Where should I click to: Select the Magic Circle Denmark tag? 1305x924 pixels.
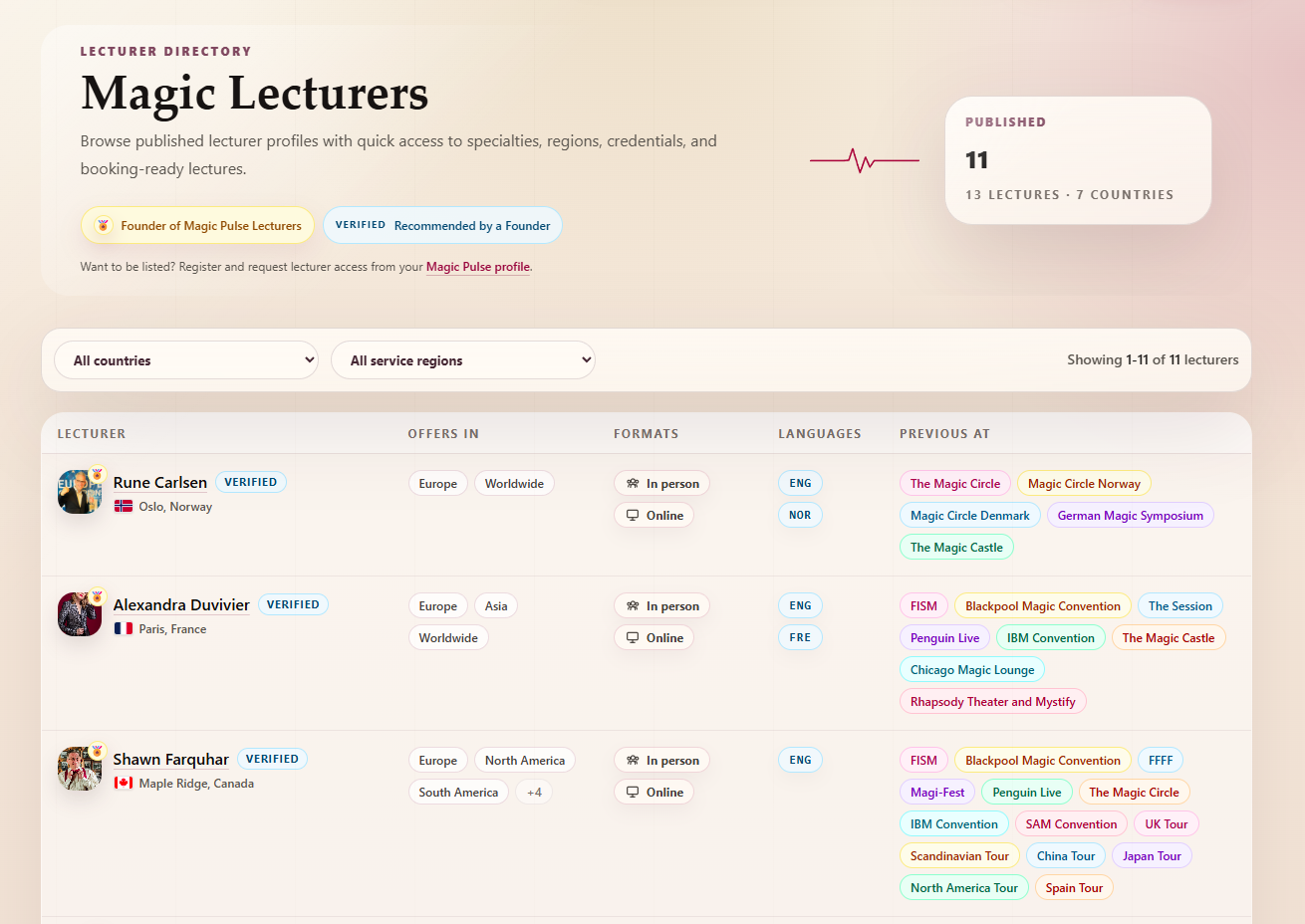[x=970, y=515]
